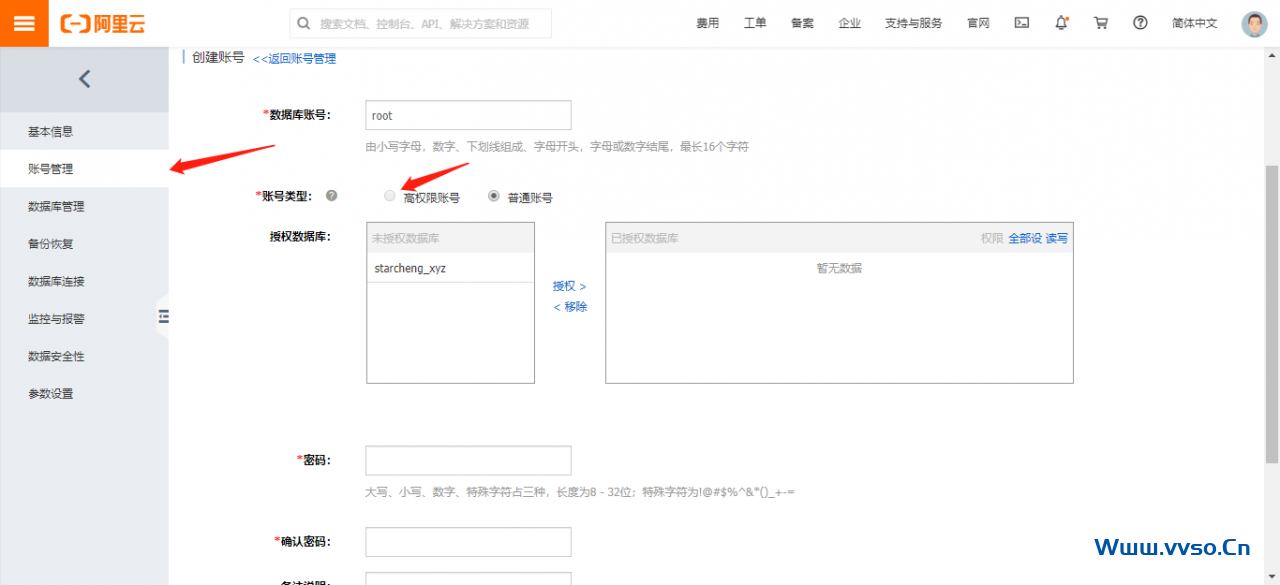Open 数据库管理 in the sidebar
The height and width of the screenshot is (585, 1280).
(x=56, y=207)
